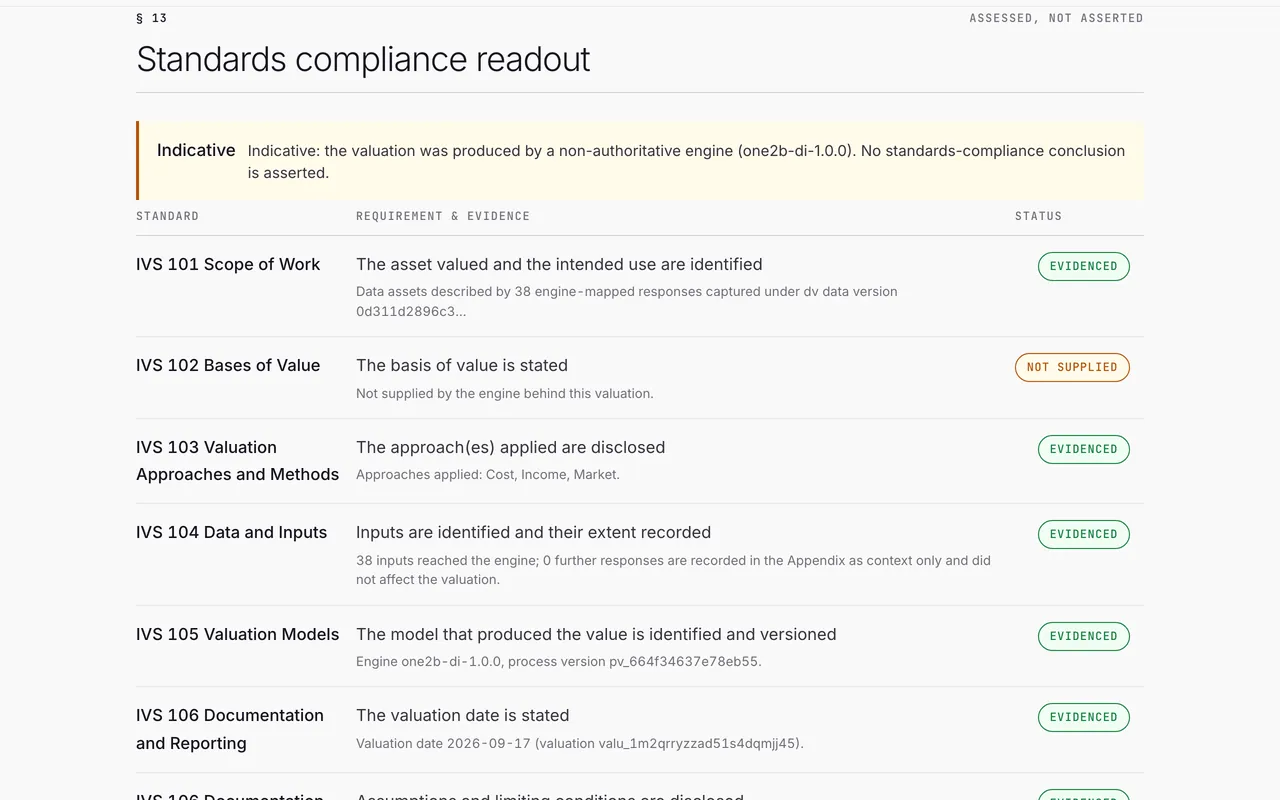
Task: Click the EVIDENCED badge for IVS 103
Action: (x=1084, y=449)
